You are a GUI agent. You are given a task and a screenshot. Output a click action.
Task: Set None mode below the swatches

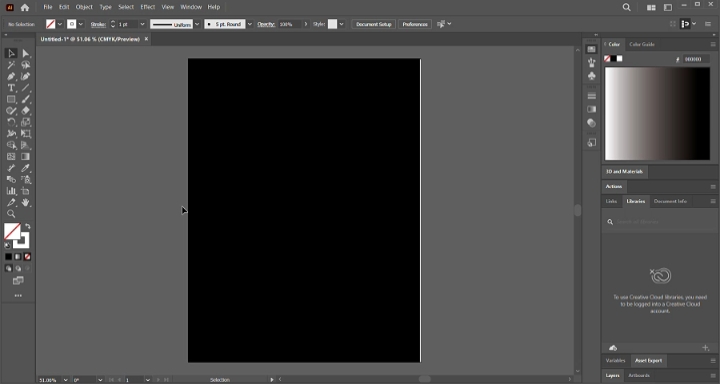pyautogui.click(x=28, y=257)
